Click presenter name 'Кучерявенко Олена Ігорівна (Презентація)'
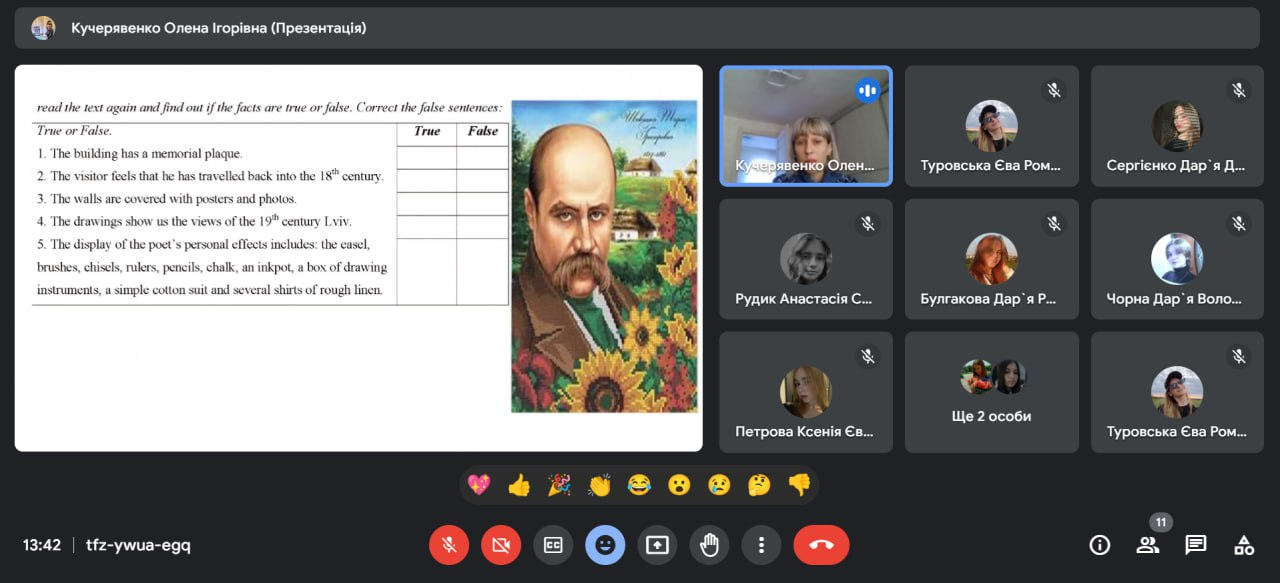This screenshot has height=583, width=1280. pos(219,28)
